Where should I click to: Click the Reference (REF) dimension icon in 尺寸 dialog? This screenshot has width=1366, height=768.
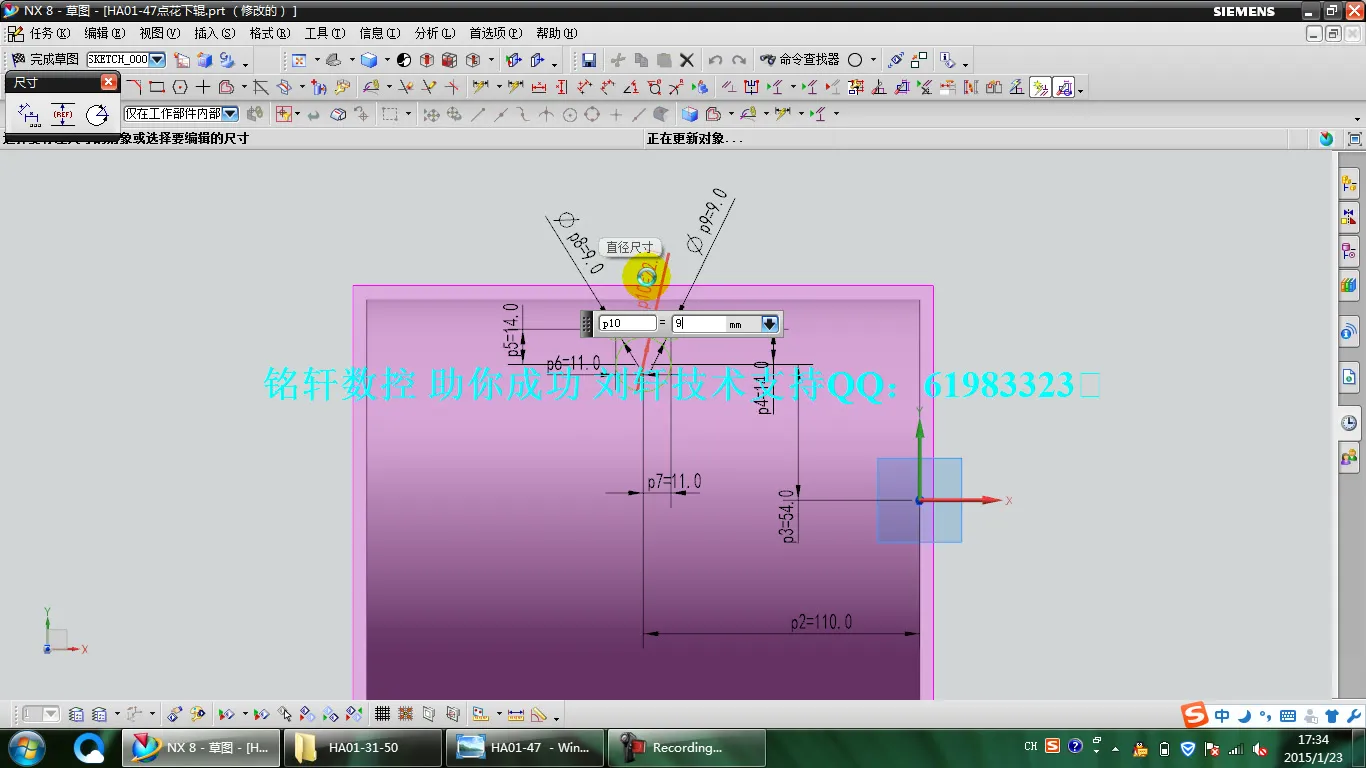click(62, 113)
